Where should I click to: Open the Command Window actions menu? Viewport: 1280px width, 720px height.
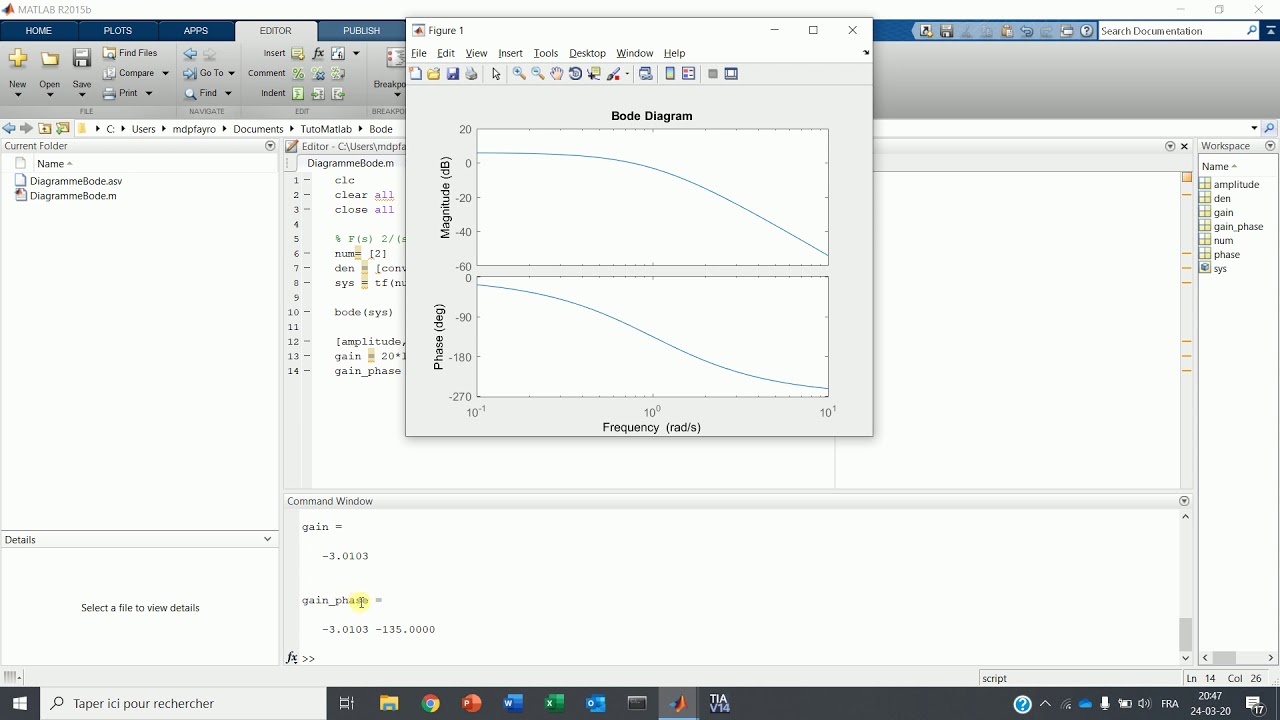1184,501
